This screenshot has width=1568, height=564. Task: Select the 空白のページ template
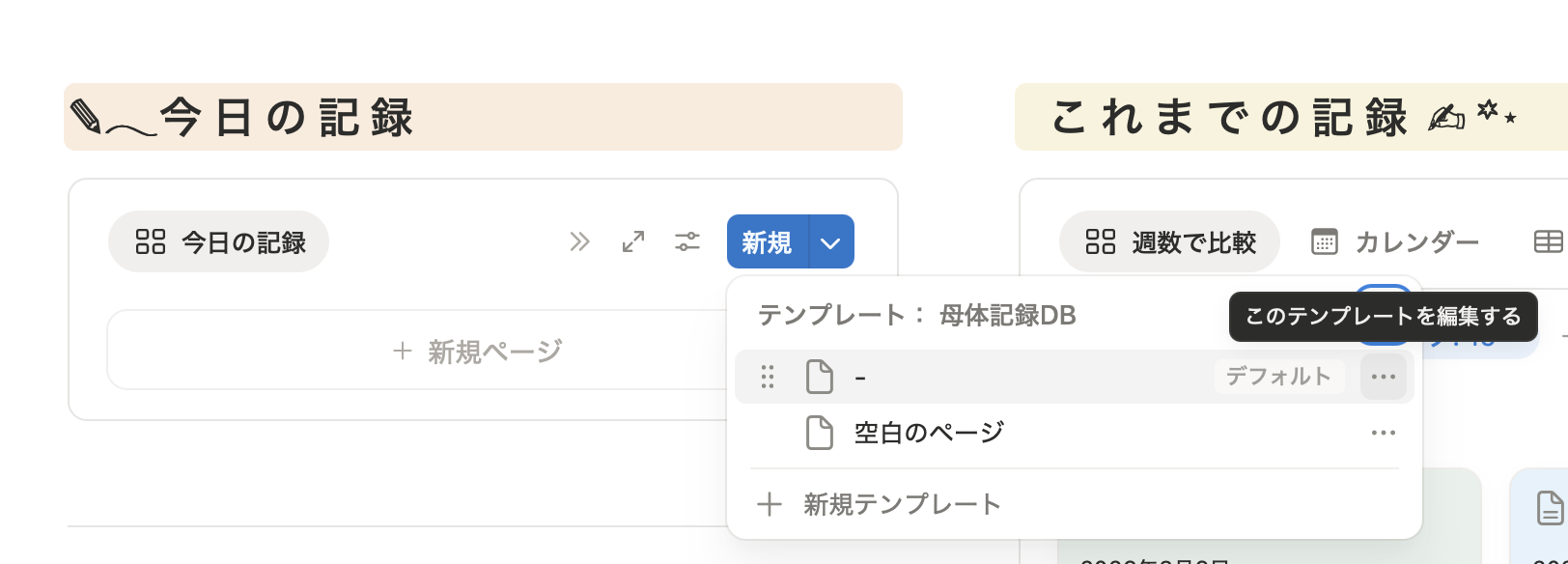pos(929,433)
